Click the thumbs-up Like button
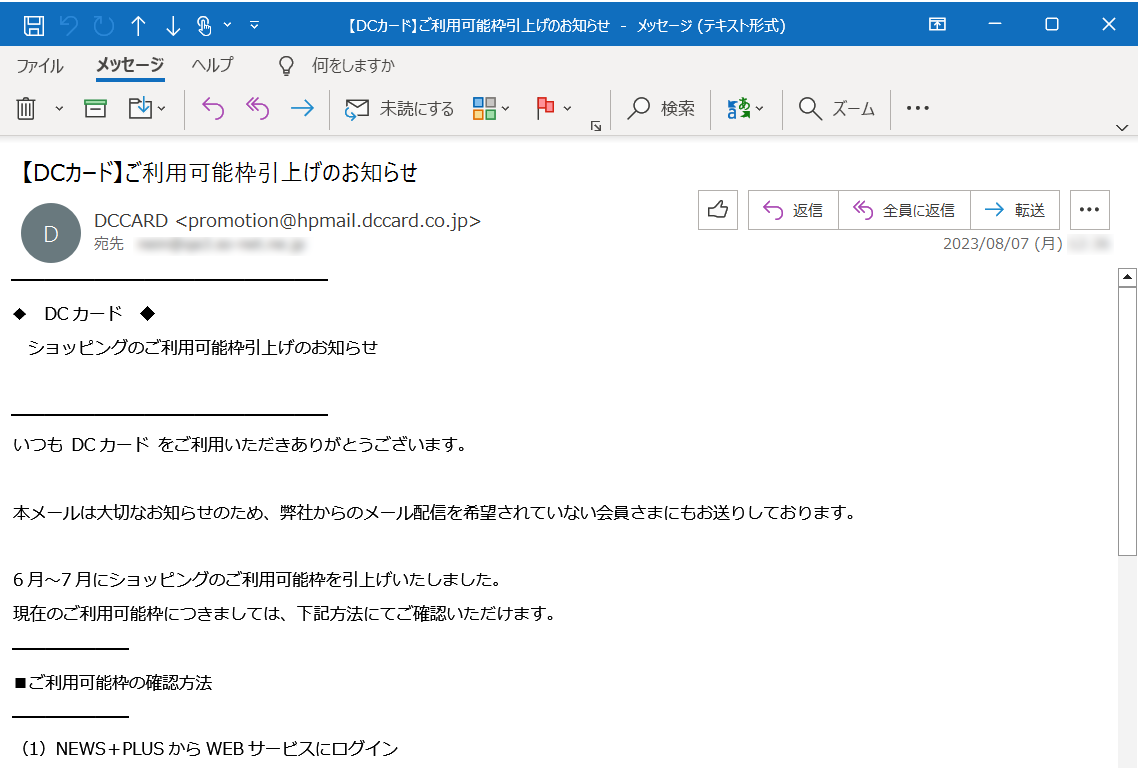 click(x=717, y=210)
